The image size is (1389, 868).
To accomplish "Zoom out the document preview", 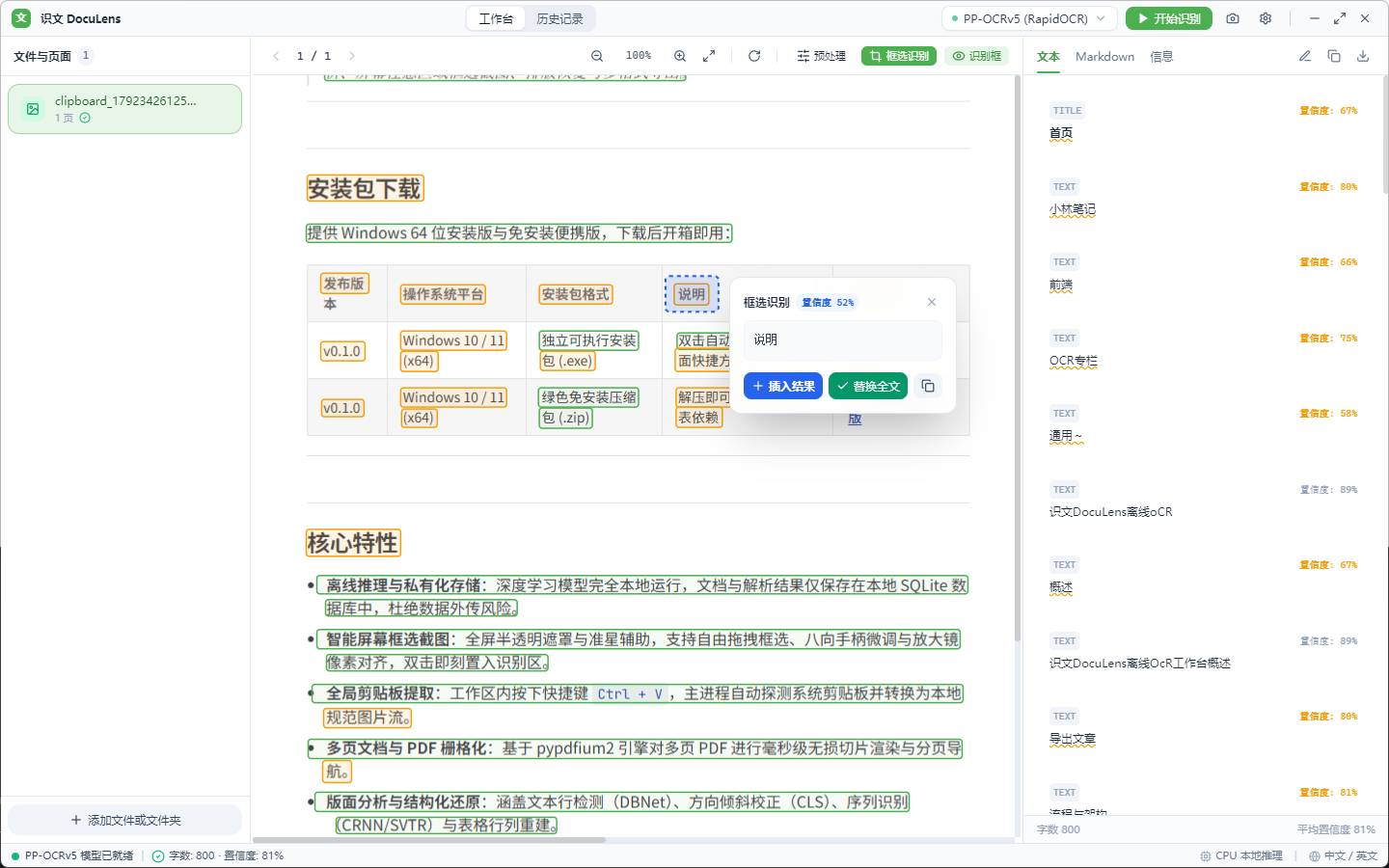I will pyautogui.click(x=597, y=56).
